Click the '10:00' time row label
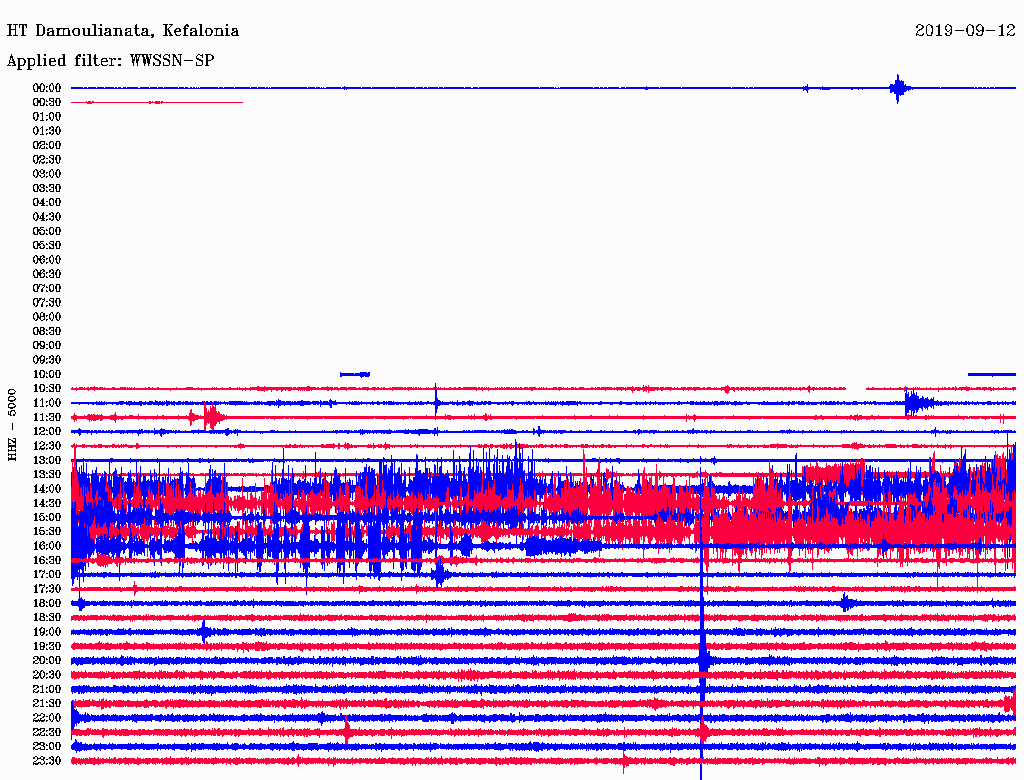This screenshot has height=780, width=1024. click(47, 374)
